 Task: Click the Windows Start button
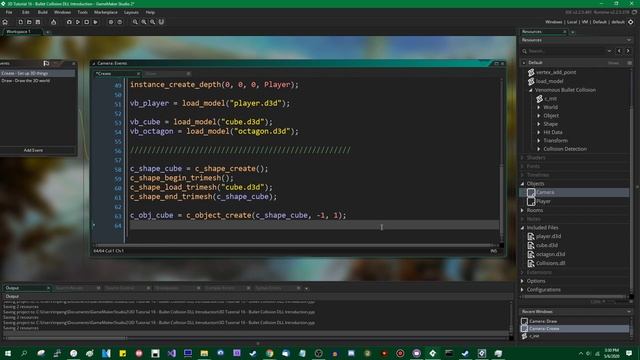pos(7,353)
